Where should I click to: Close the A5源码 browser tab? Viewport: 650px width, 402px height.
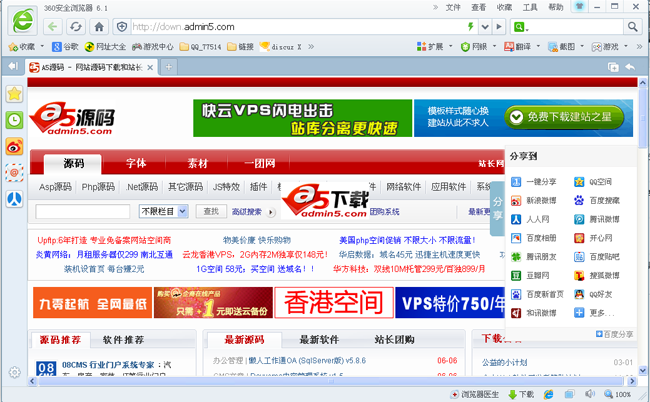[x=150, y=67]
